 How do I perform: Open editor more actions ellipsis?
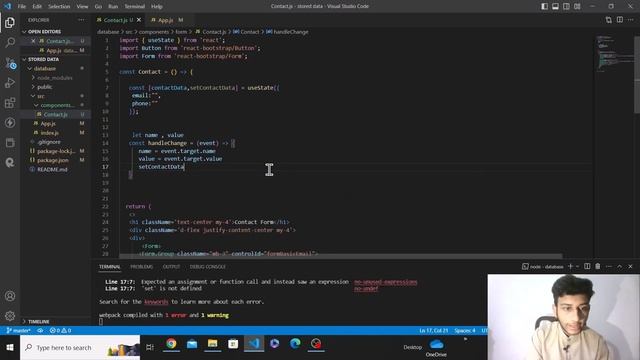click(631, 20)
